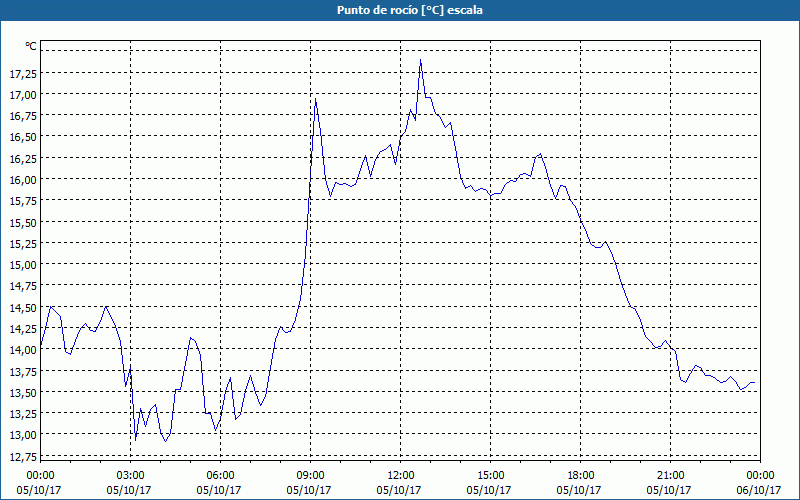Click the 16,50 y-axis value
The width and height of the screenshot is (800, 500).
coord(23,137)
